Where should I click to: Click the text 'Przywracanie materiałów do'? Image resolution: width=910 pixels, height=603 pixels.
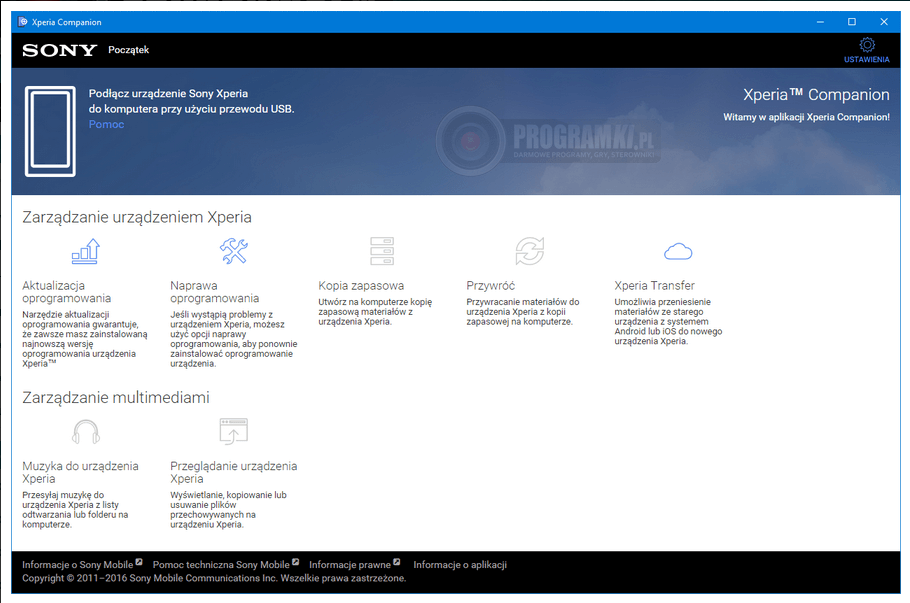click(522, 302)
